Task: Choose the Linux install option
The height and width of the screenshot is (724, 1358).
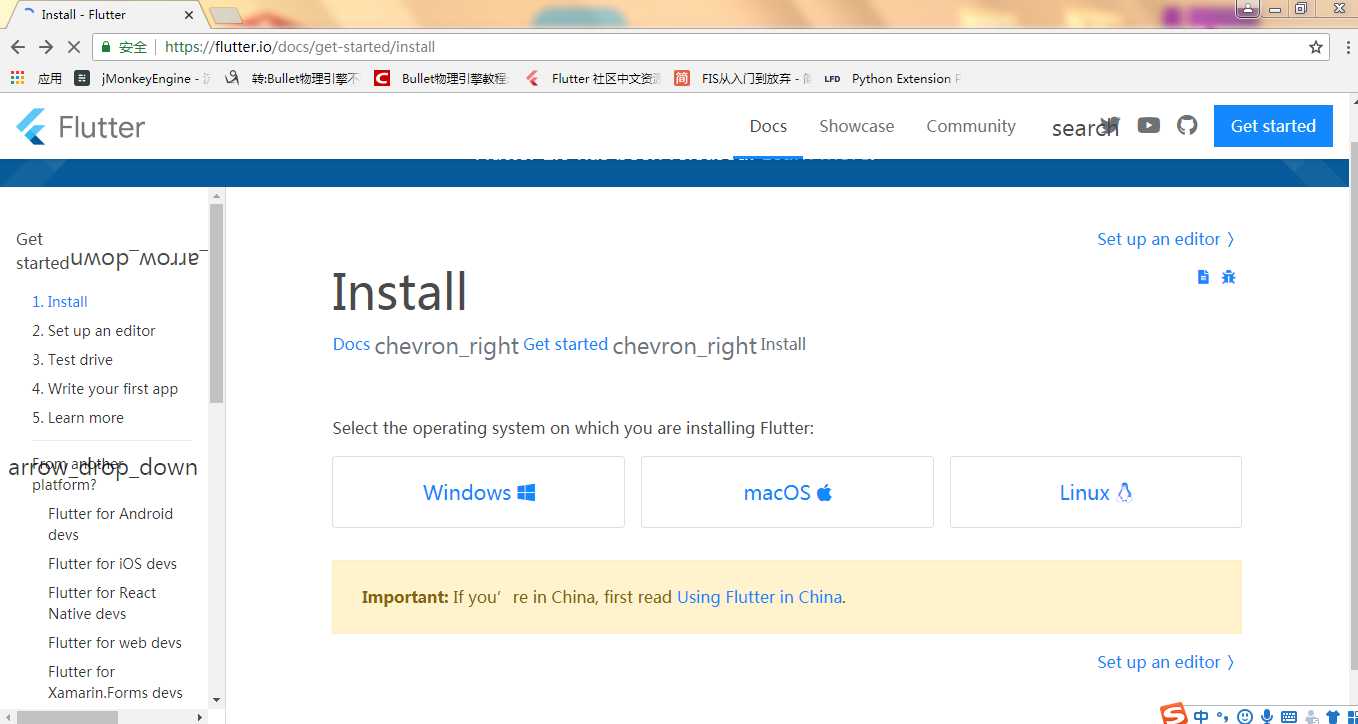Action: point(1096,492)
